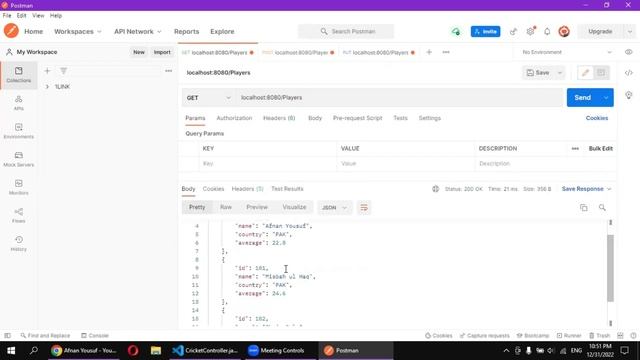Click the Invite button
Image resolution: width=640 pixels, height=360 pixels.
485,31
